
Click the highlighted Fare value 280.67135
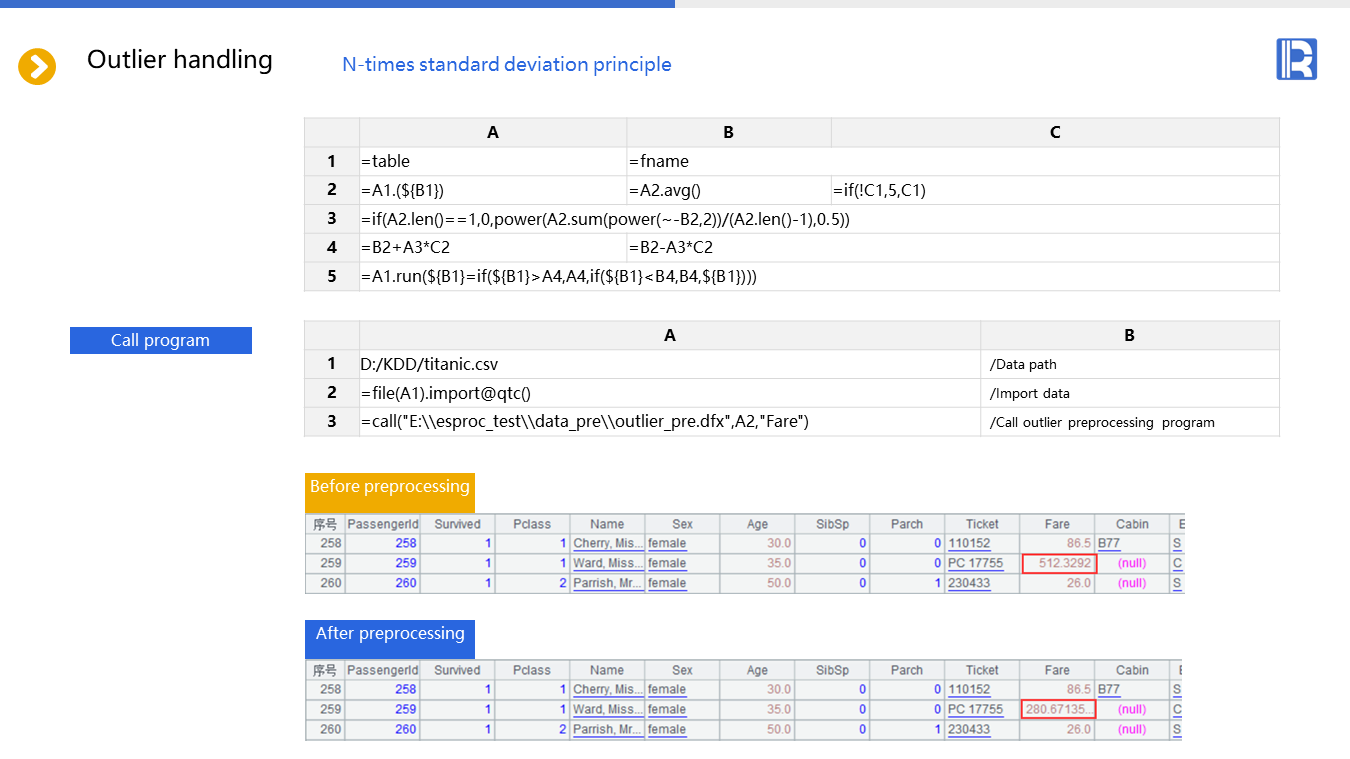tap(1059, 709)
